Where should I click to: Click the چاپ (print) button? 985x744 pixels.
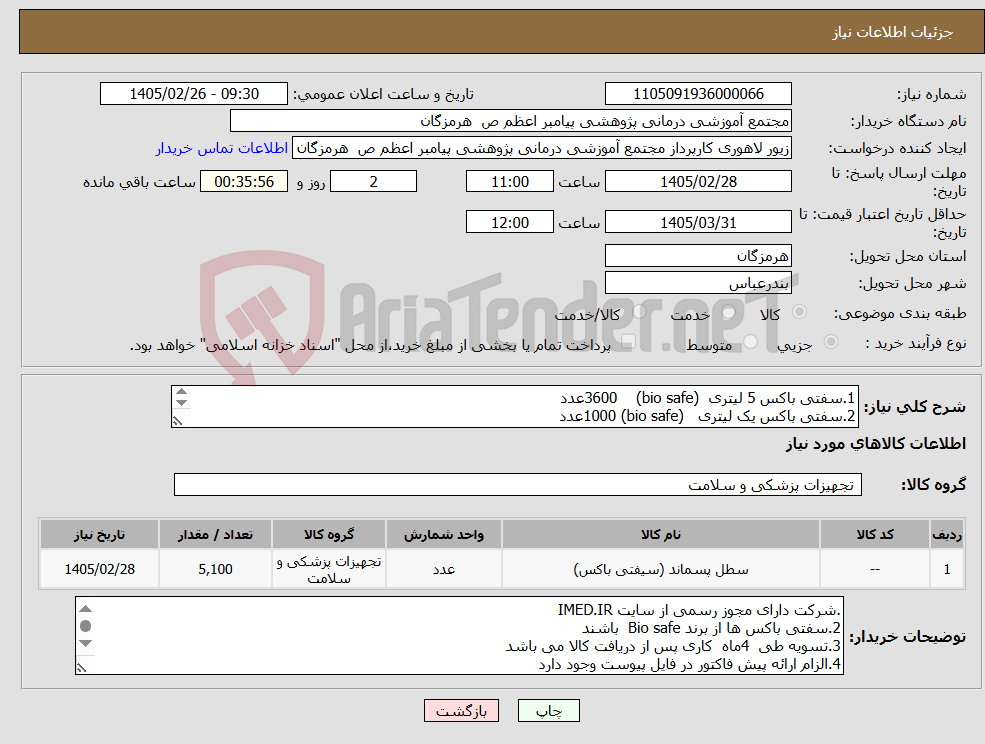click(548, 711)
